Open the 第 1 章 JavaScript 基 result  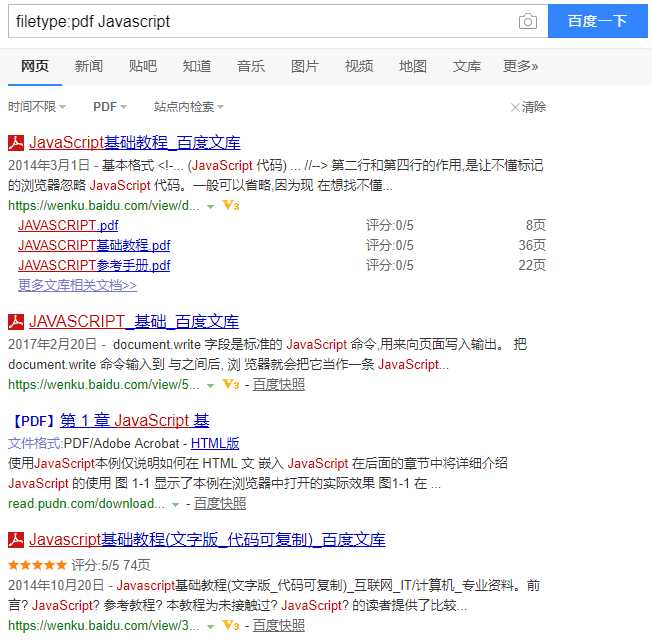pyautogui.click(x=135, y=421)
